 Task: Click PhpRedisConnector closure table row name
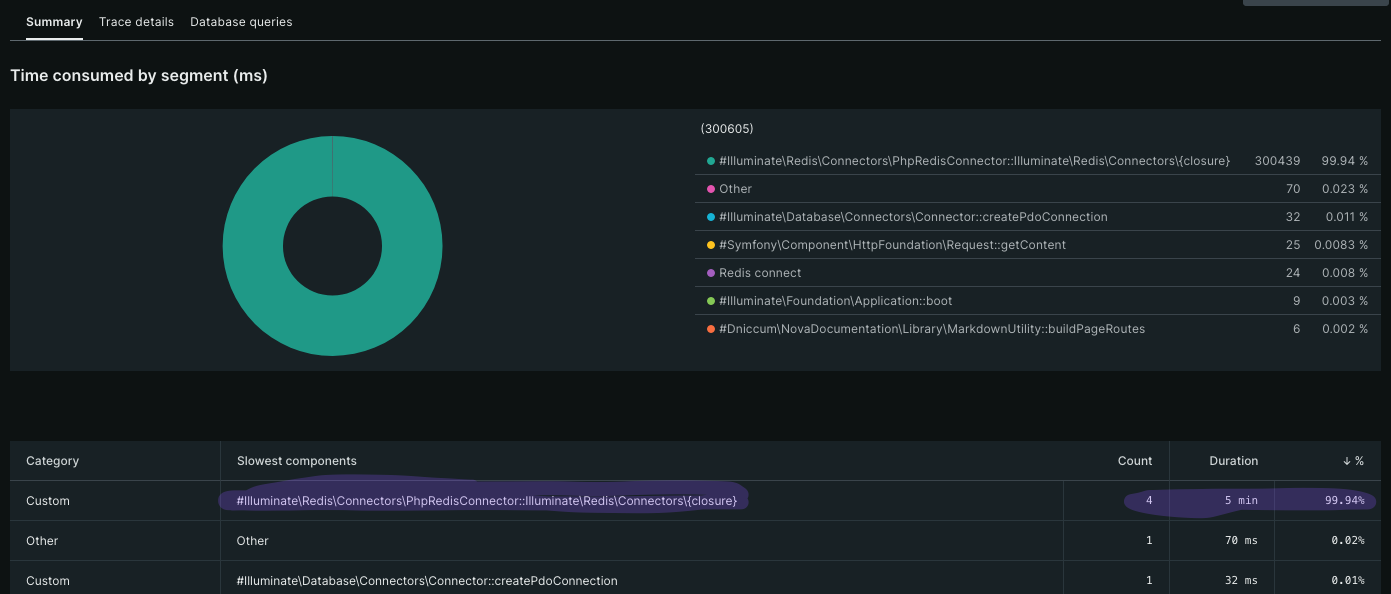pos(487,500)
